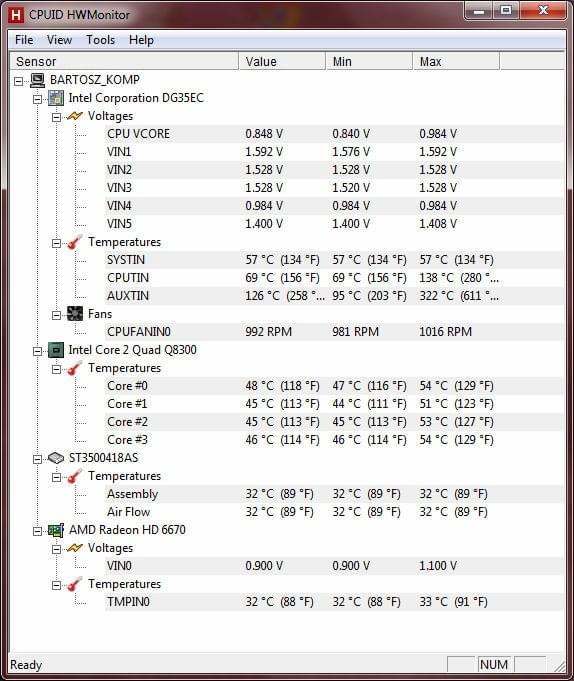This screenshot has width=574, height=681.
Task: Select the VIN2 voltage row
Action: pos(334,170)
